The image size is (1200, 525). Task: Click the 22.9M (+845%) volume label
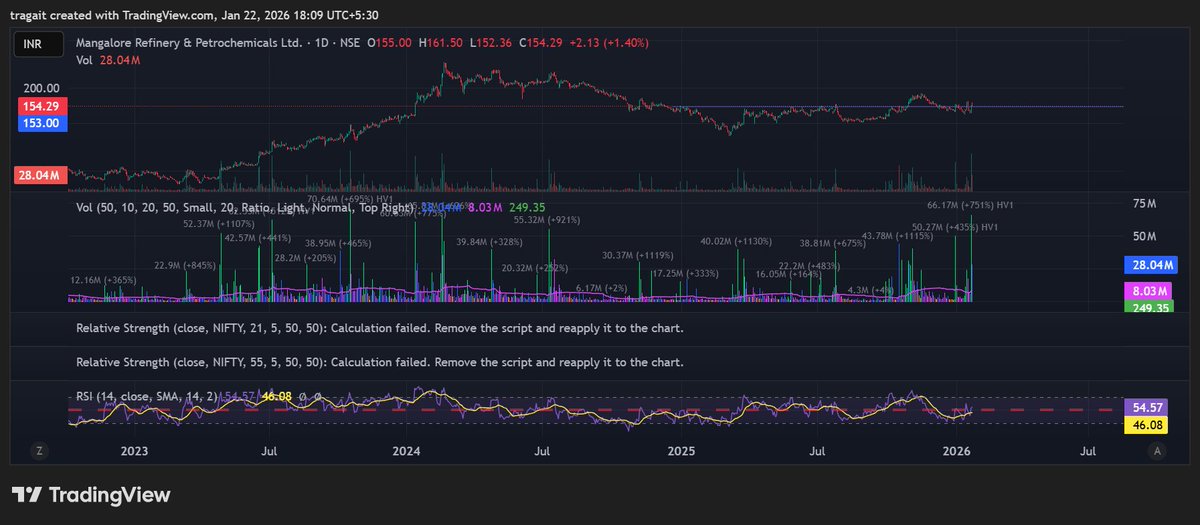coord(185,266)
